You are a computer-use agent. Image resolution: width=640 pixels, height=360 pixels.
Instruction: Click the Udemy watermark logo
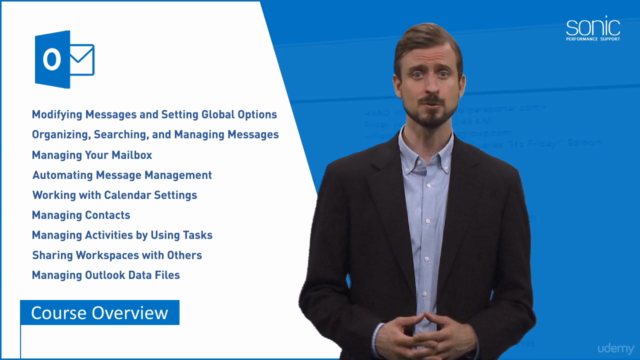click(616, 349)
